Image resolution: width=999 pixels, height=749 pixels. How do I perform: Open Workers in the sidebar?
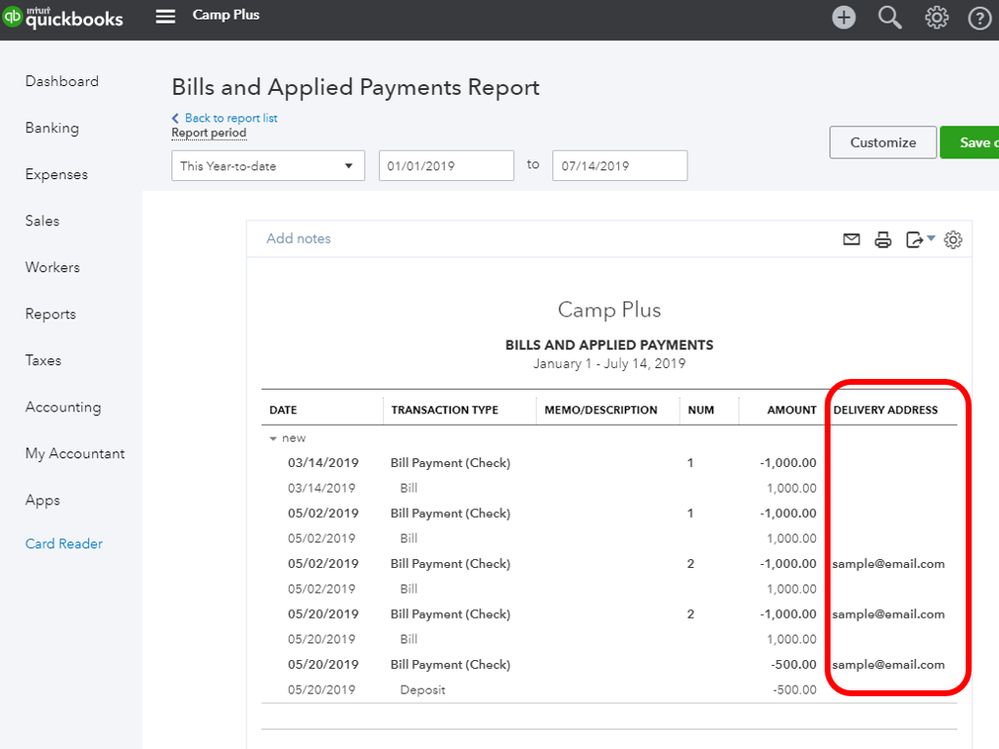(52, 268)
